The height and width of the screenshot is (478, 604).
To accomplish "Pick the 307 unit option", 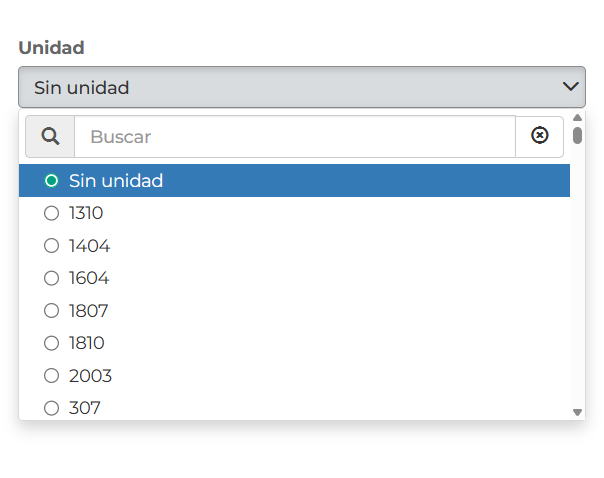I will 52,408.
